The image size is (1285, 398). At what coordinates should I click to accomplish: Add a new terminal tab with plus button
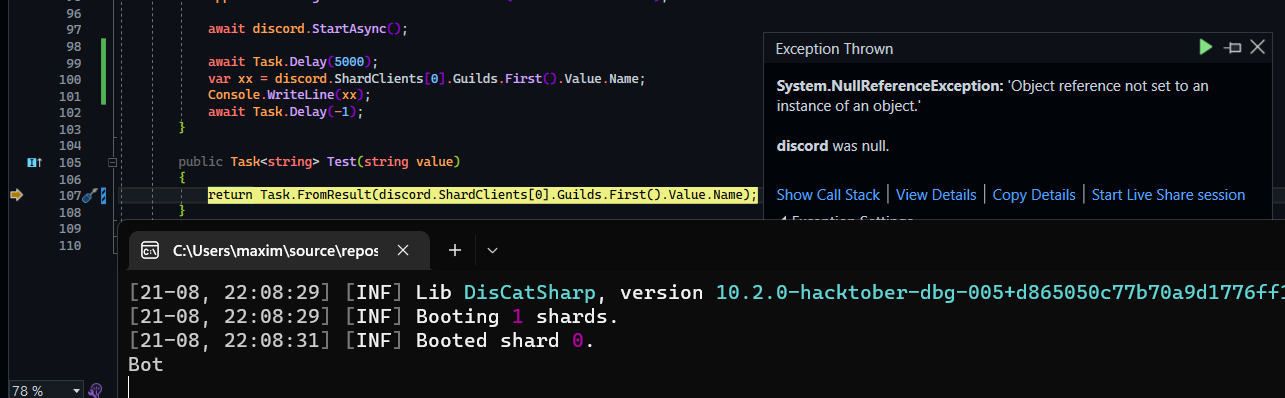tap(454, 250)
